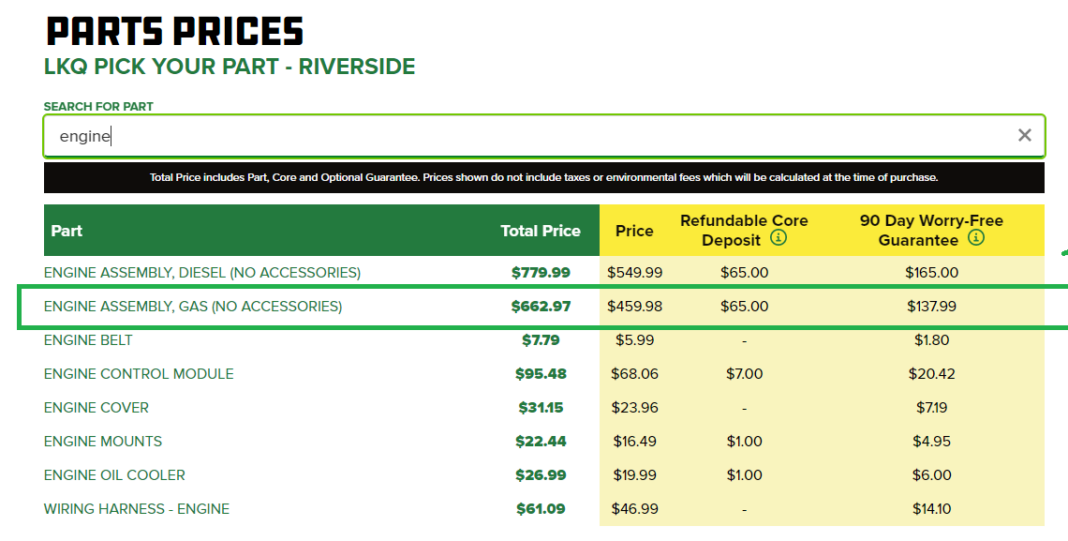Screen dimensions: 1068x541
Task: Clear the search field with X icon
Action: tap(1024, 136)
